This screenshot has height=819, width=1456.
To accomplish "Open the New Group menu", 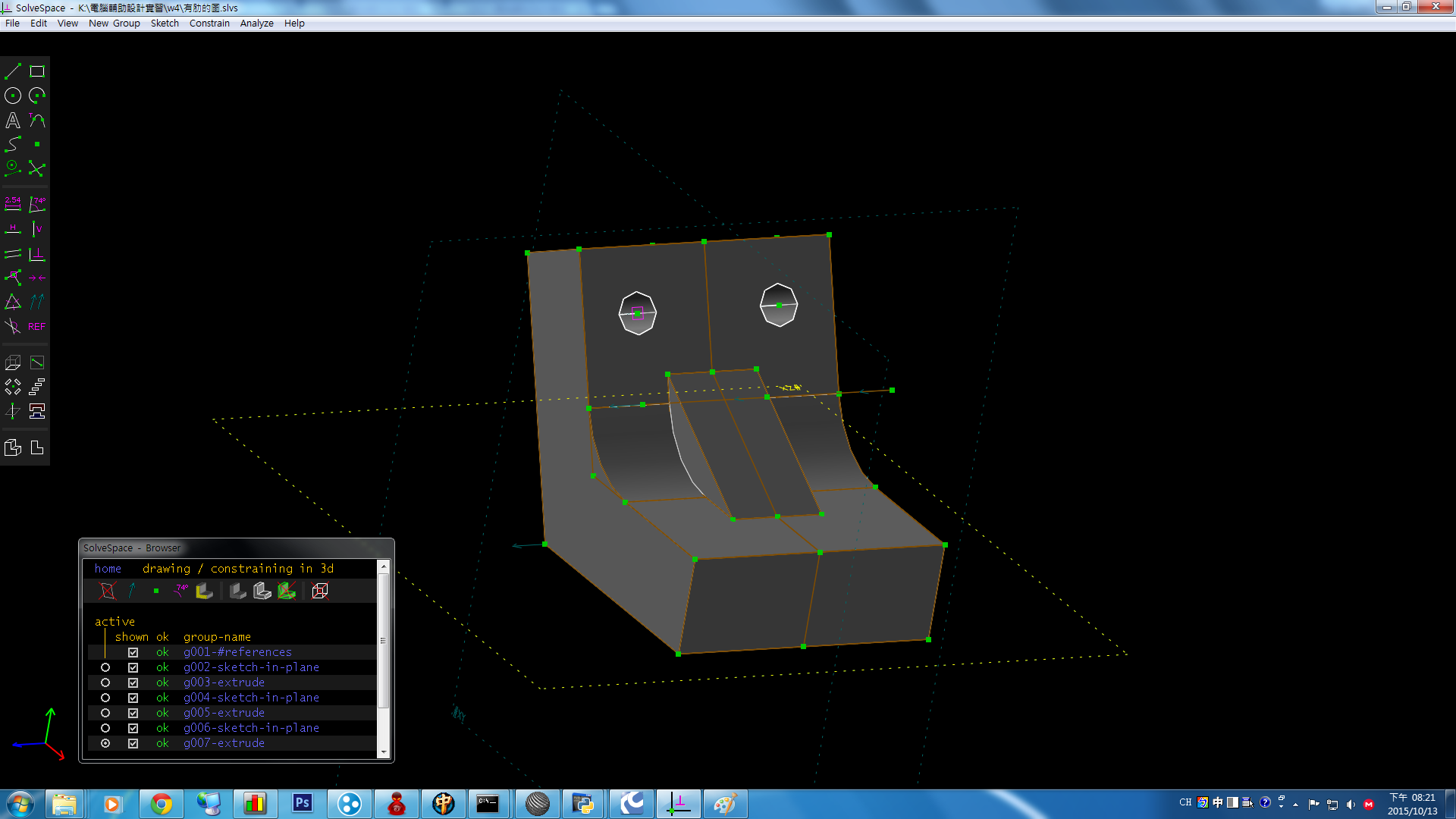I will click(115, 24).
